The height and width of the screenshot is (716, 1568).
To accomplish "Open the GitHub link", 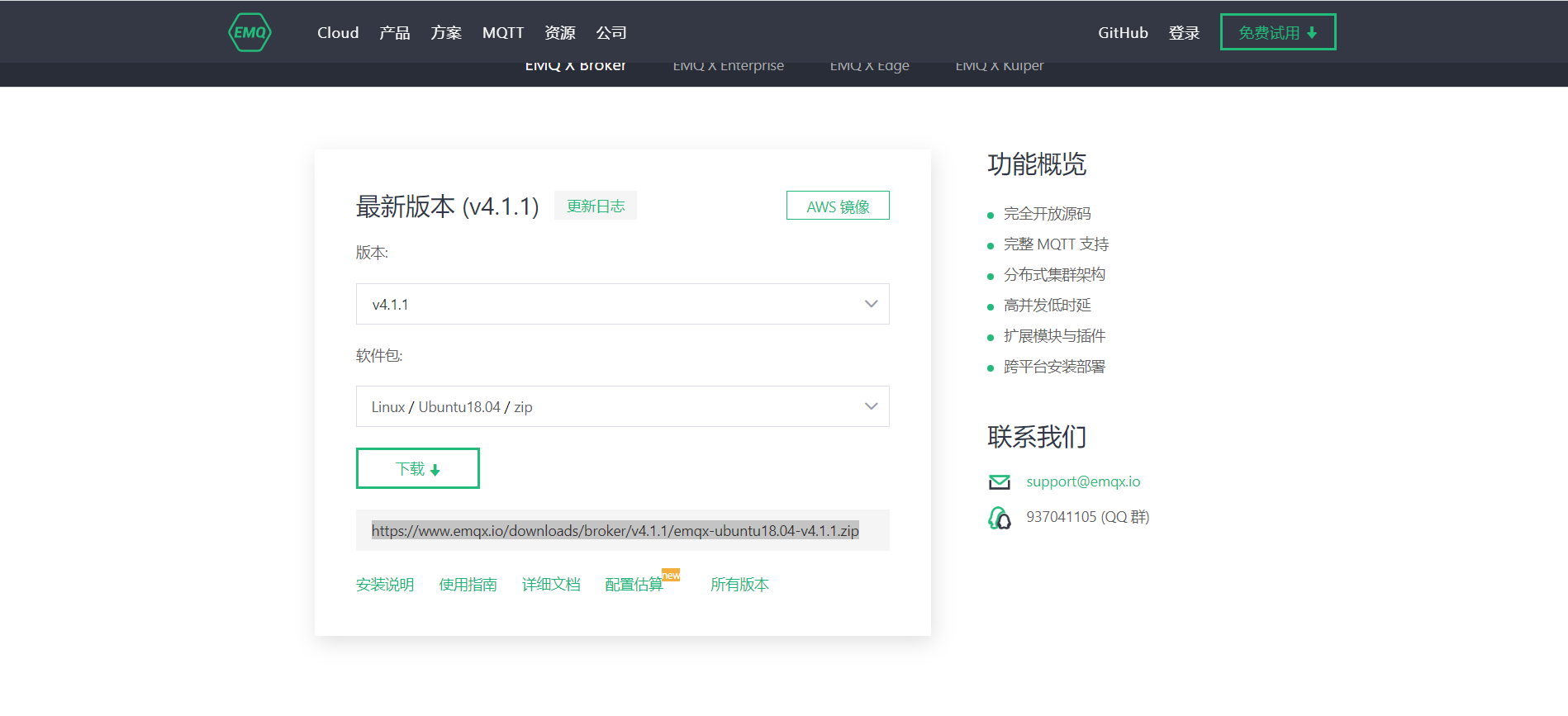I will coord(1123,33).
